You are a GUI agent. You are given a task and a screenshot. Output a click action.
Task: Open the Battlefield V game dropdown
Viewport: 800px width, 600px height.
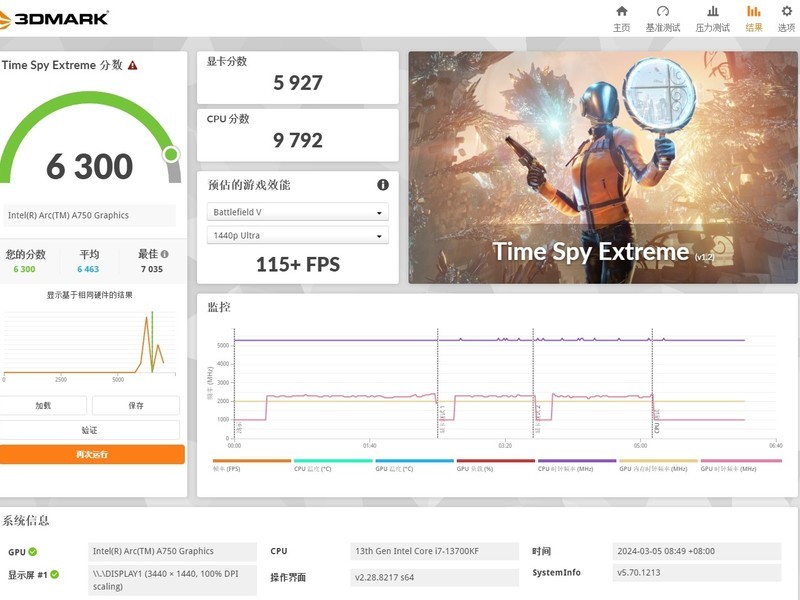(297, 212)
